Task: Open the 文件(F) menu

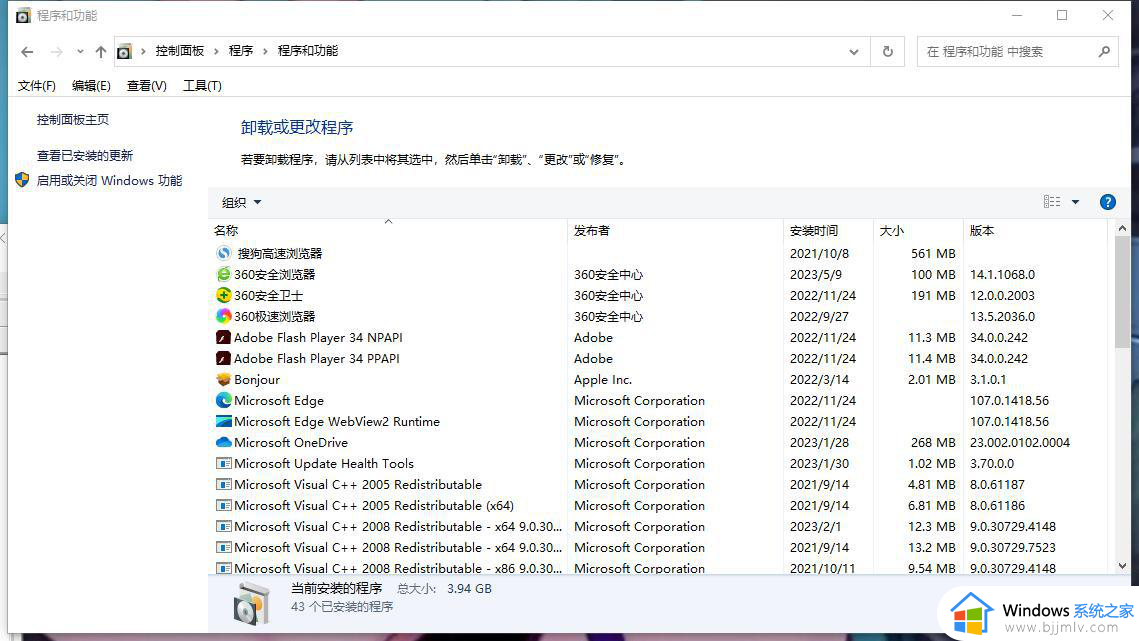Action: pos(36,86)
